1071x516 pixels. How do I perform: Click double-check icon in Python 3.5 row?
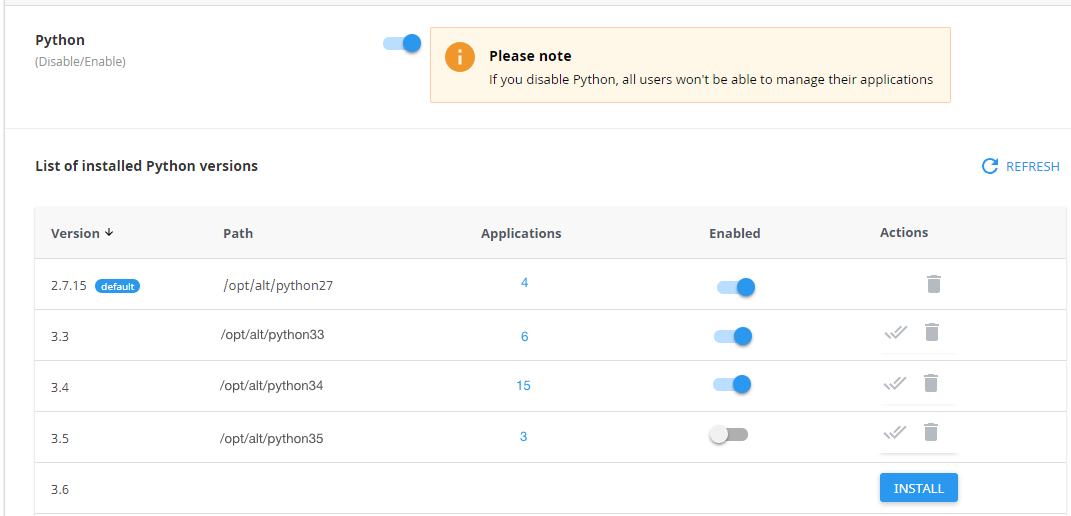click(x=895, y=432)
